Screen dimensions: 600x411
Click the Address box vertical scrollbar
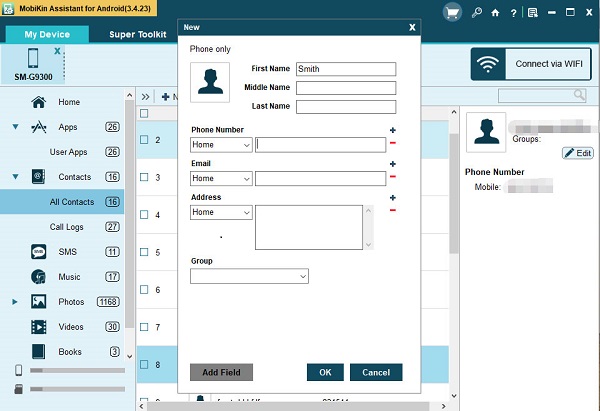[x=368, y=228]
